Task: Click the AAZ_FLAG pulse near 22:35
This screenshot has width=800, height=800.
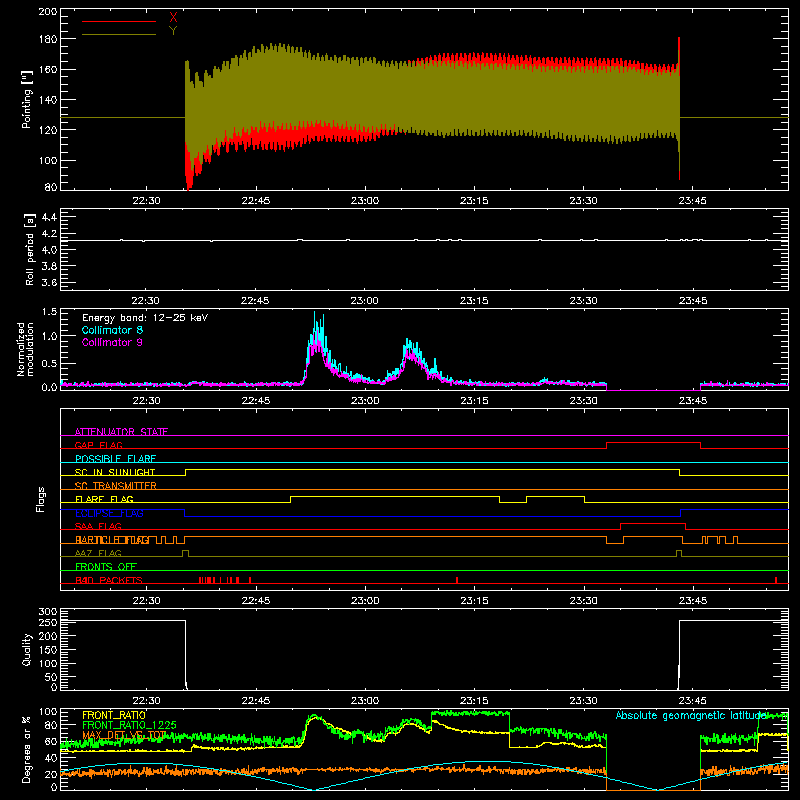Action: pos(185,553)
